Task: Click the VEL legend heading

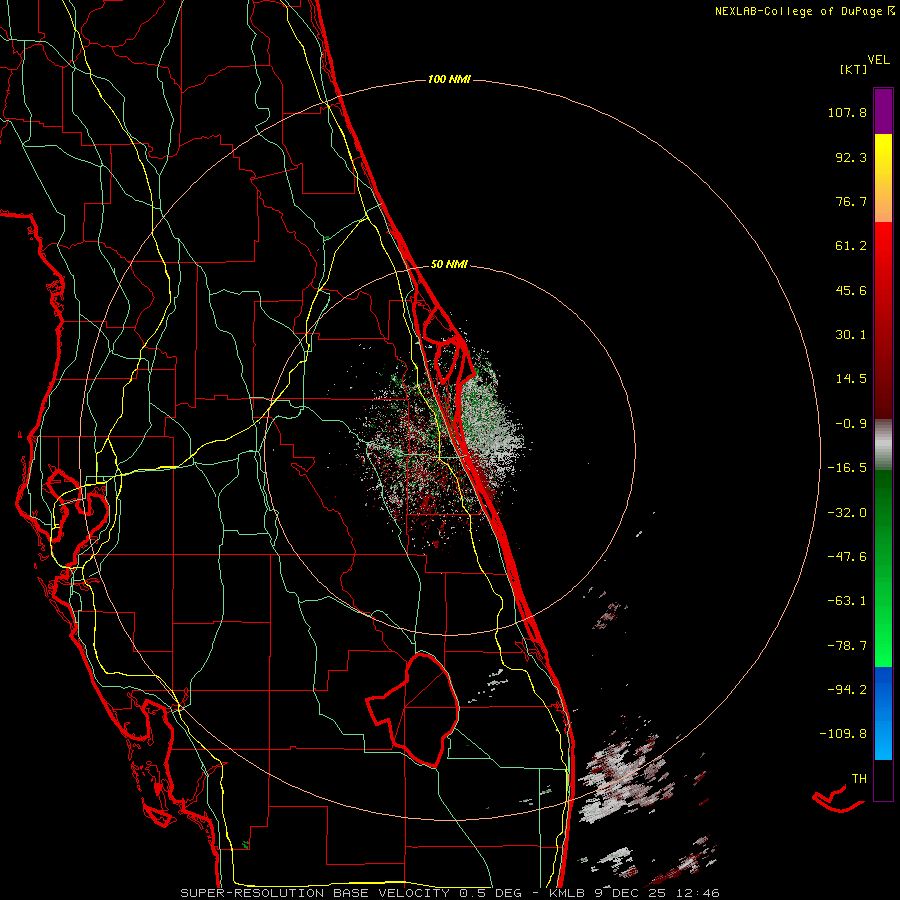Action: [x=878, y=60]
